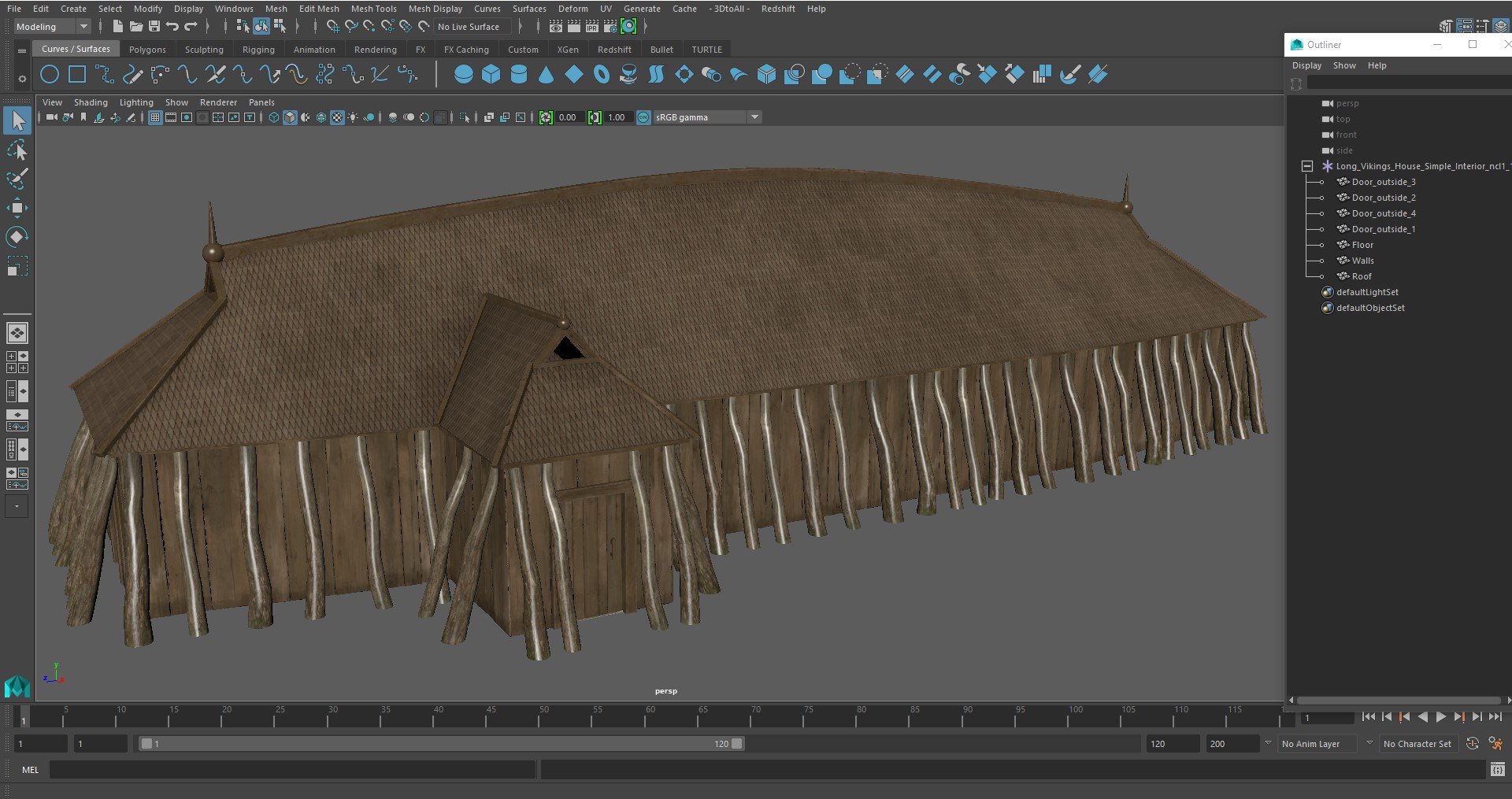The image size is (1512, 799).
Task: Toggle wireframe on shaded in viewport
Action: (321, 117)
